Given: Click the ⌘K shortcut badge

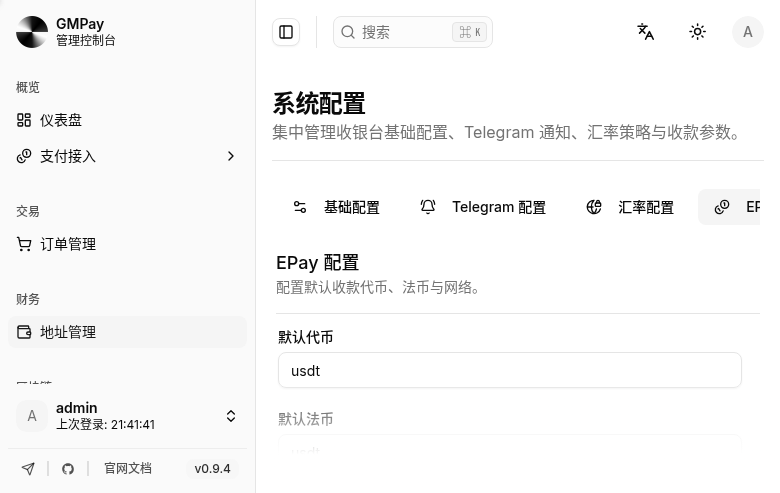Looking at the screenshot, I should point(470,32).
